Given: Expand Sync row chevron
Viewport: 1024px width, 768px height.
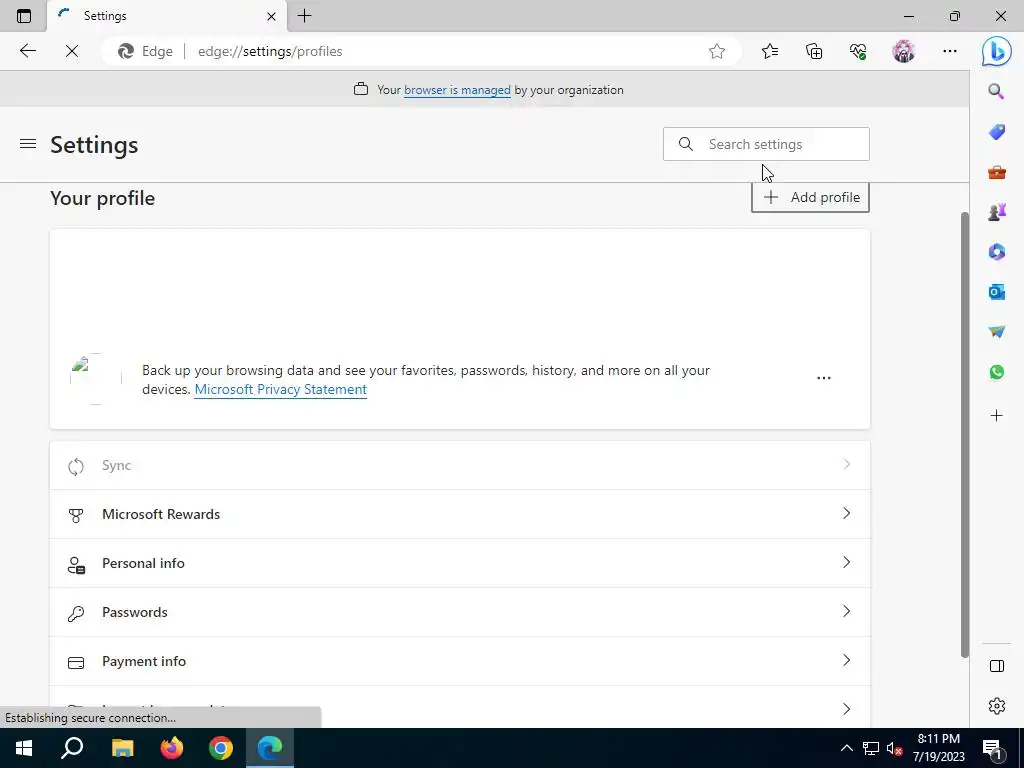Looking at the screenshot, I should [846, 465].
